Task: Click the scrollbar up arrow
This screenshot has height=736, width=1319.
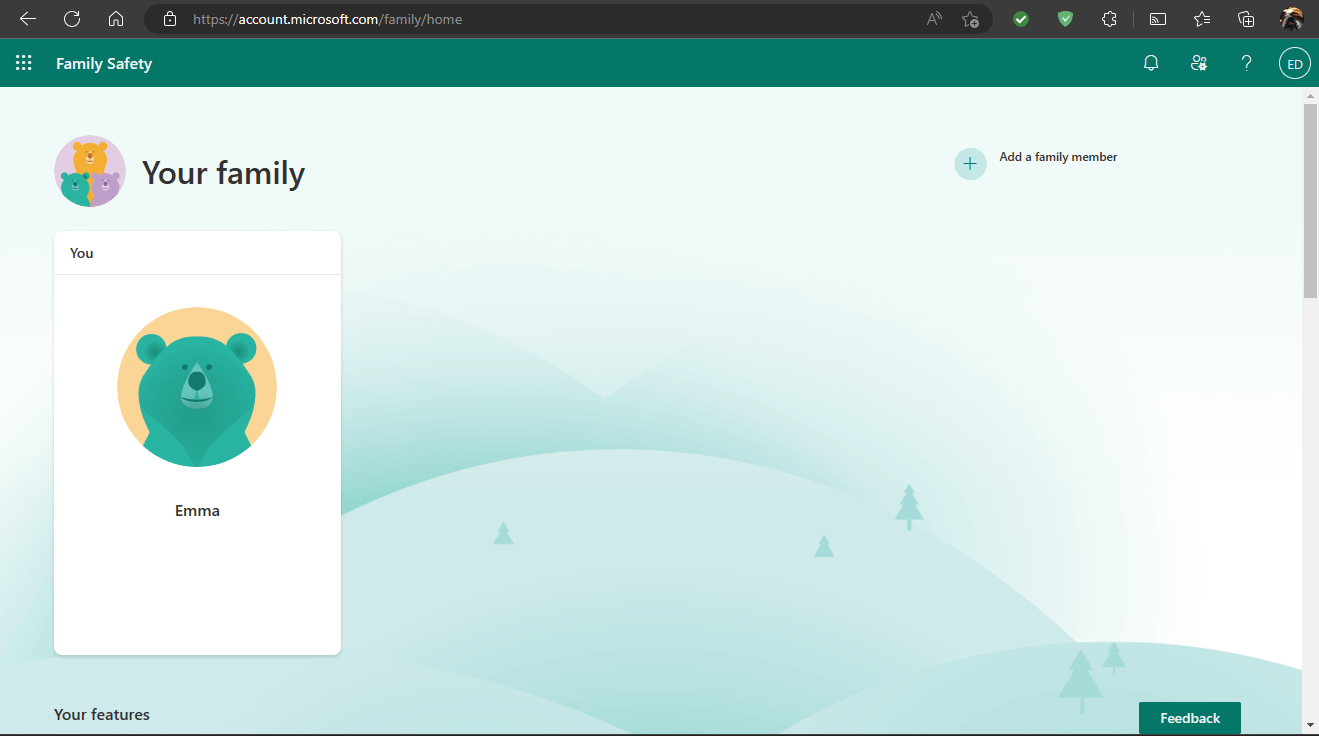Action: (1310, 95)
